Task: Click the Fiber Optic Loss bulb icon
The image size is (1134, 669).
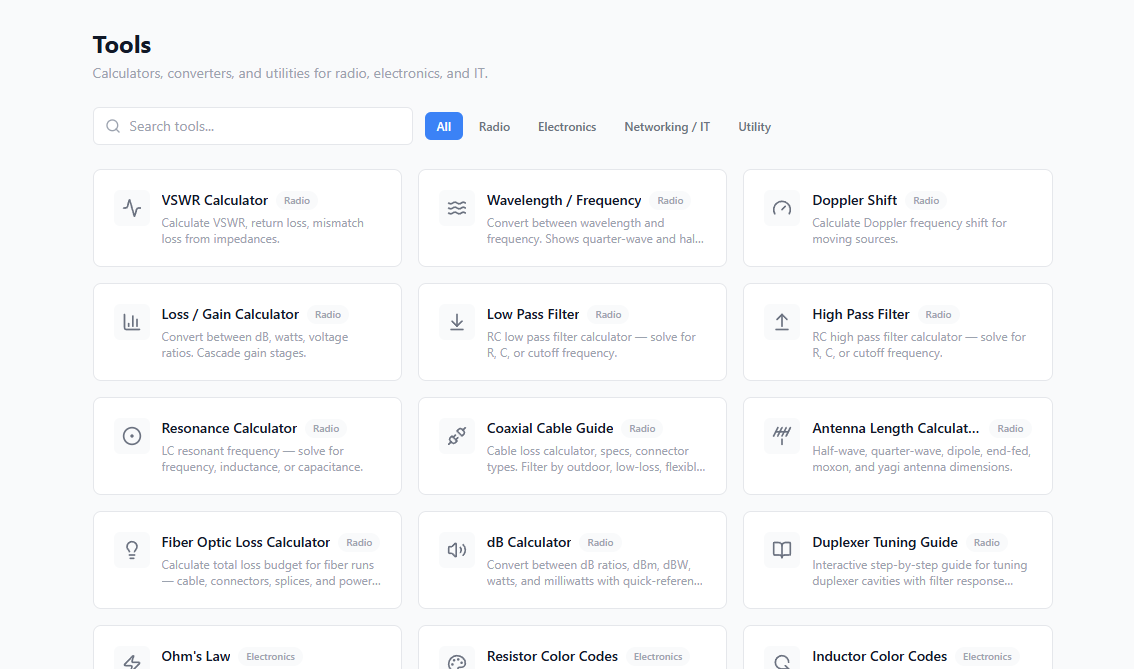Action: click(x=132, y=550)
